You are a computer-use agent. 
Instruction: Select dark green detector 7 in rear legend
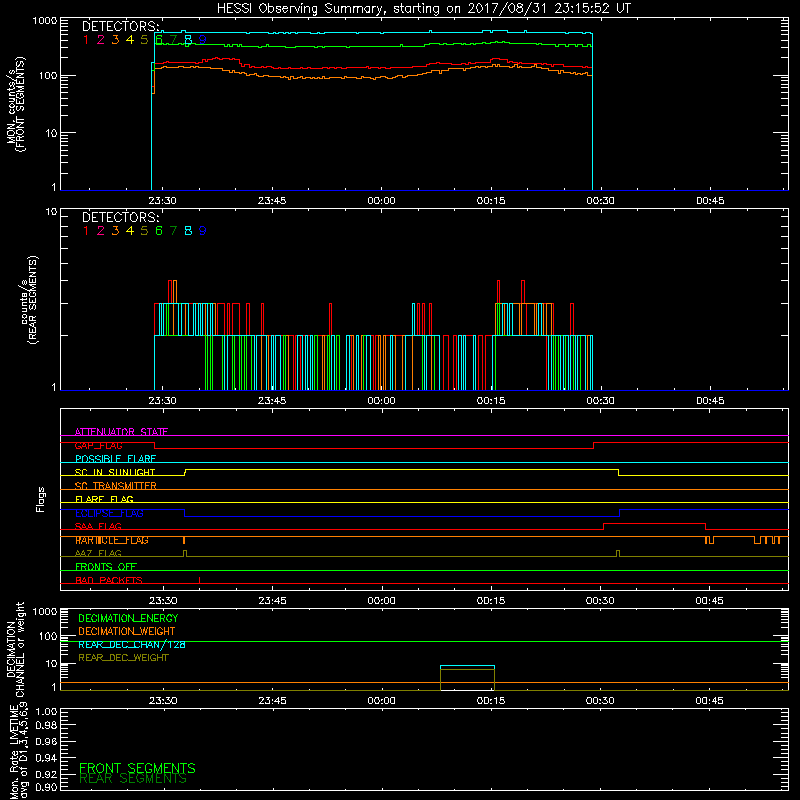point(173,231)
